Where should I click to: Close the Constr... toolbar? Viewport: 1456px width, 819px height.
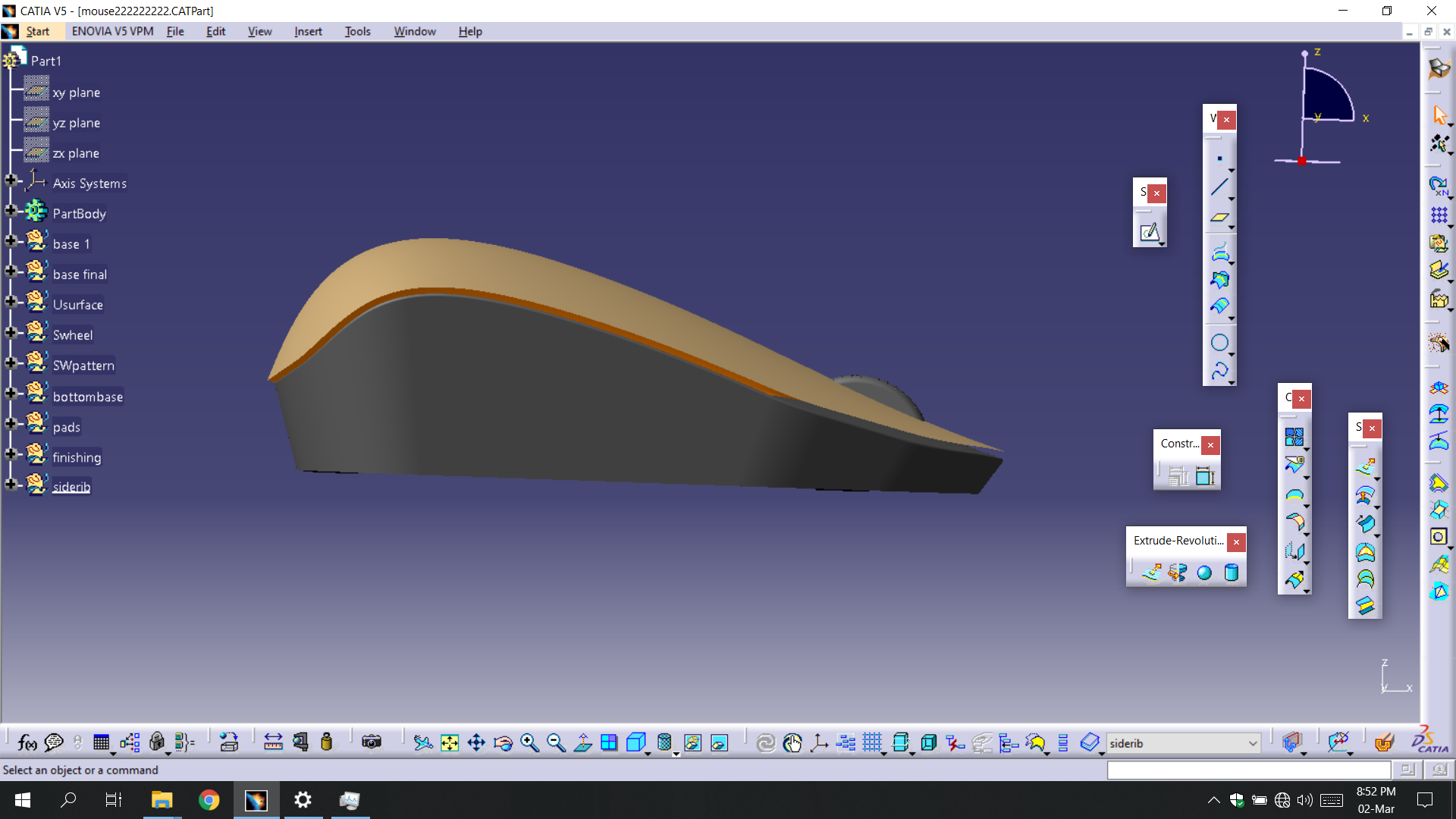pos(1210,444)
